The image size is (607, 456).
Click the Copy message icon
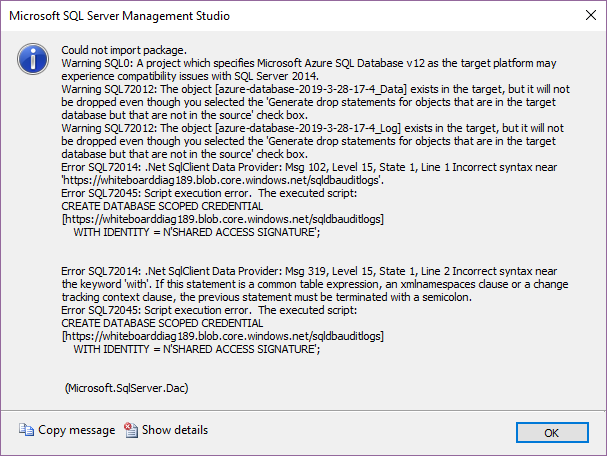pyautogui.click(x=25, y=430)
